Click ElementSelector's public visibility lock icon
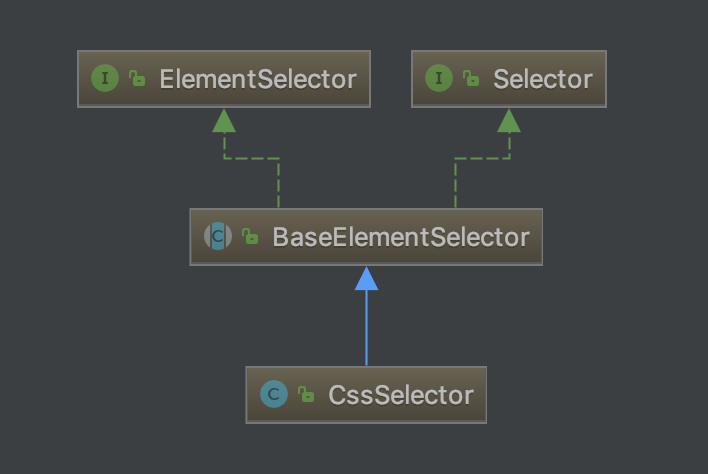The width and height of the screenshot is (708, 474). [x=137, y=79]
